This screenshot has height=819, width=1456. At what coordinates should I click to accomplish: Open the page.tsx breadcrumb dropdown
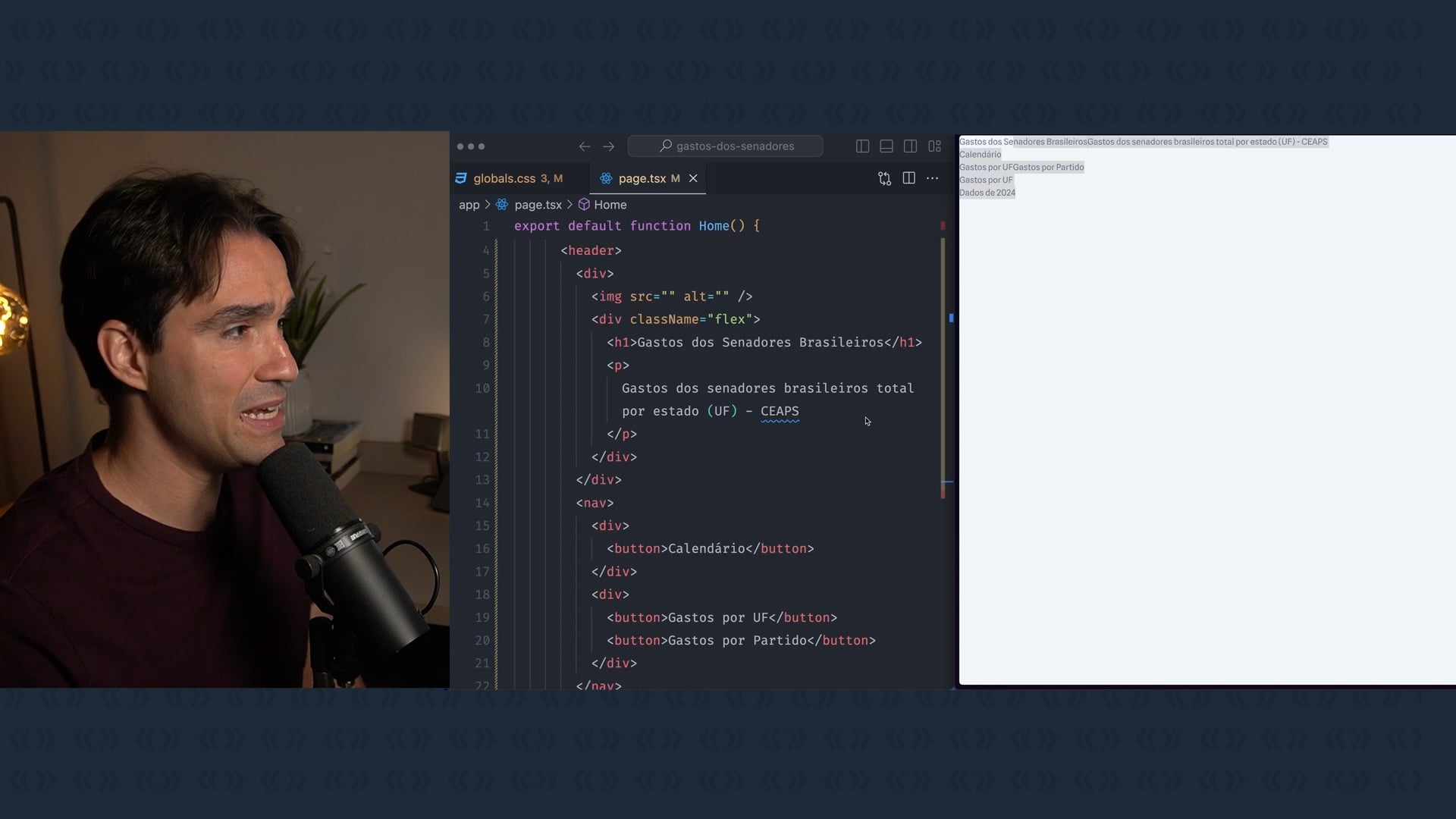(538, 205)
